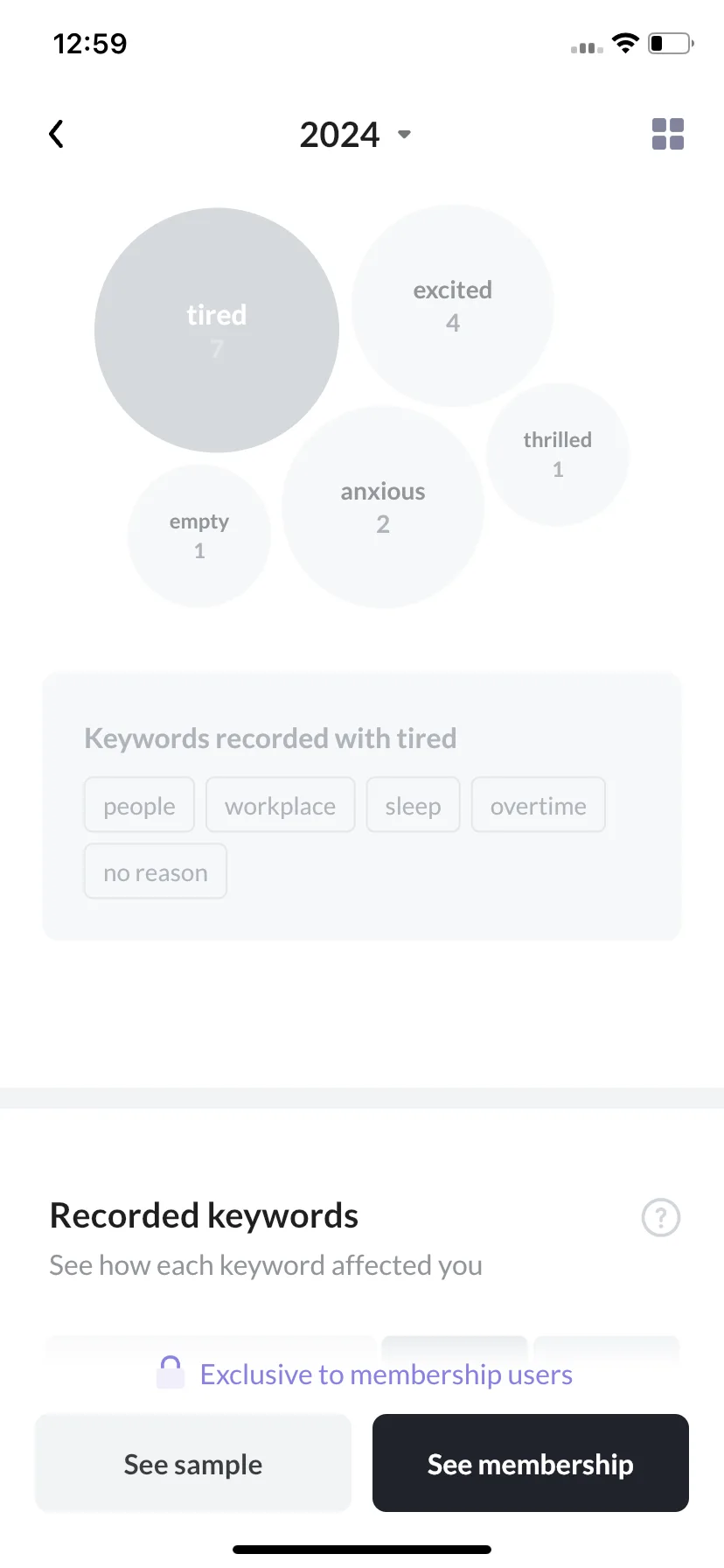
Task: Choose the no reason keyword tag
Action: [x=156, y=871]
